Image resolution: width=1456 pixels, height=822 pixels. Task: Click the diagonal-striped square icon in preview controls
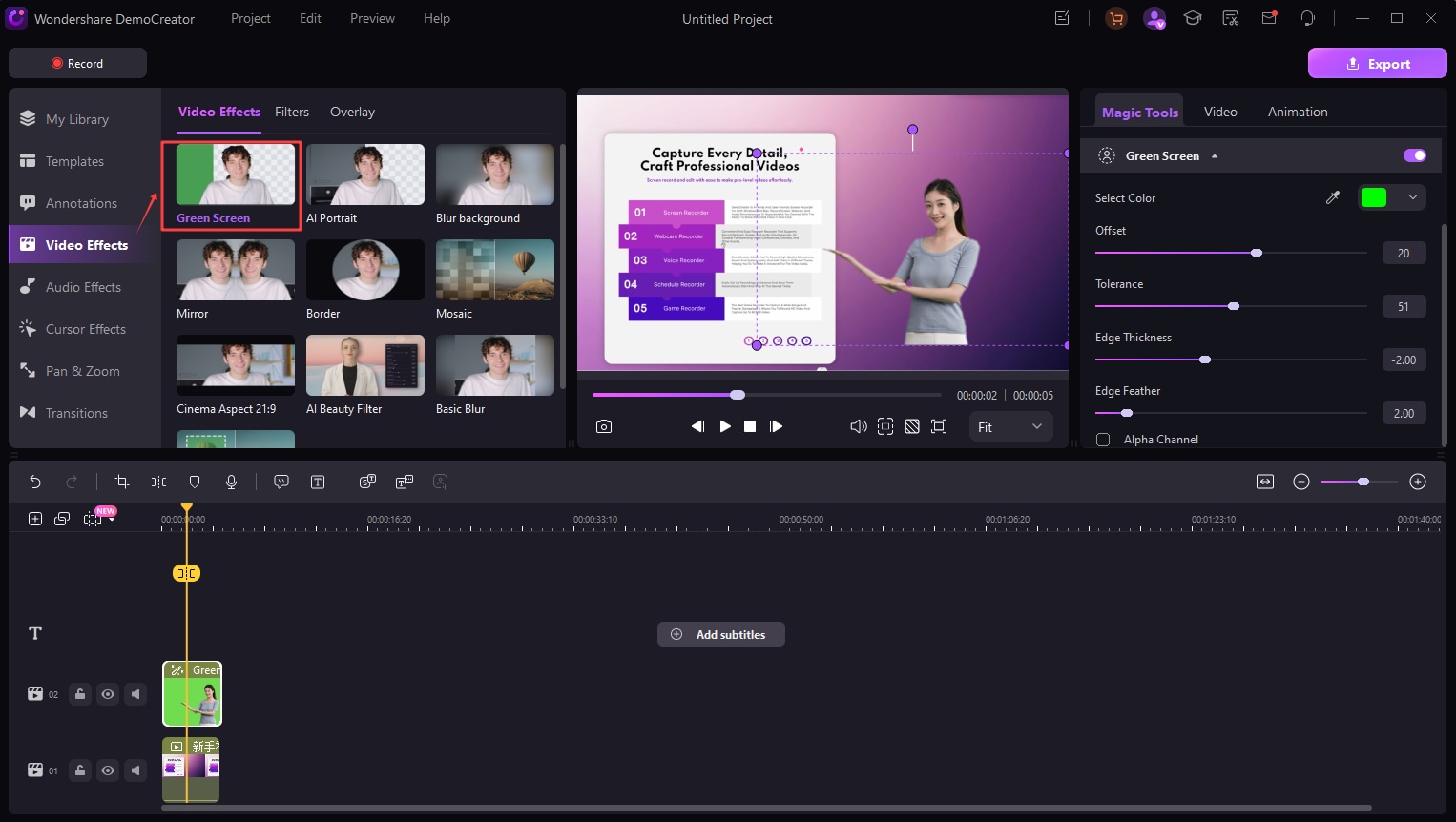[912, 426]
